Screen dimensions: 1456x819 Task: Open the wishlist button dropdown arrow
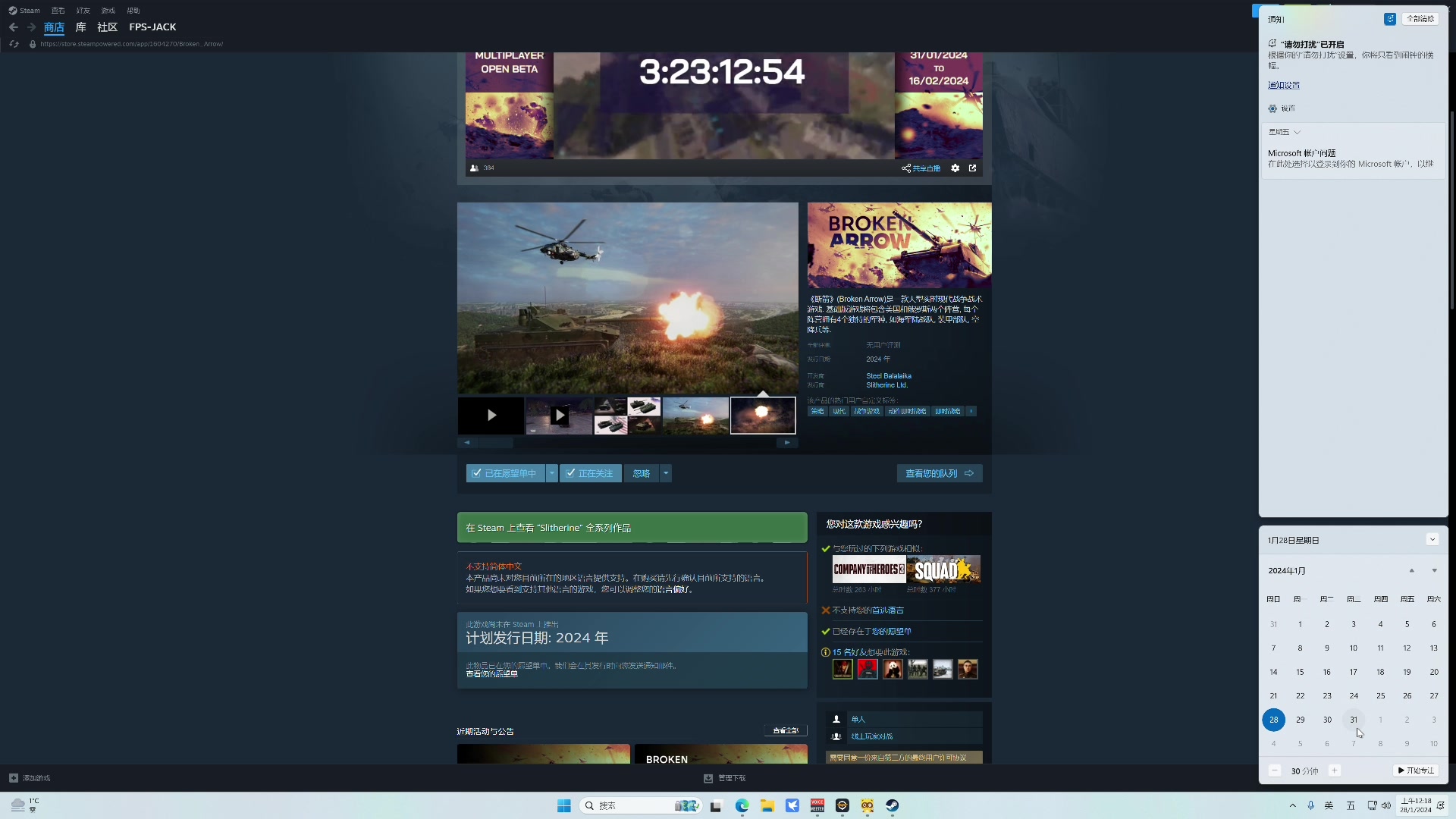[552, 473]
